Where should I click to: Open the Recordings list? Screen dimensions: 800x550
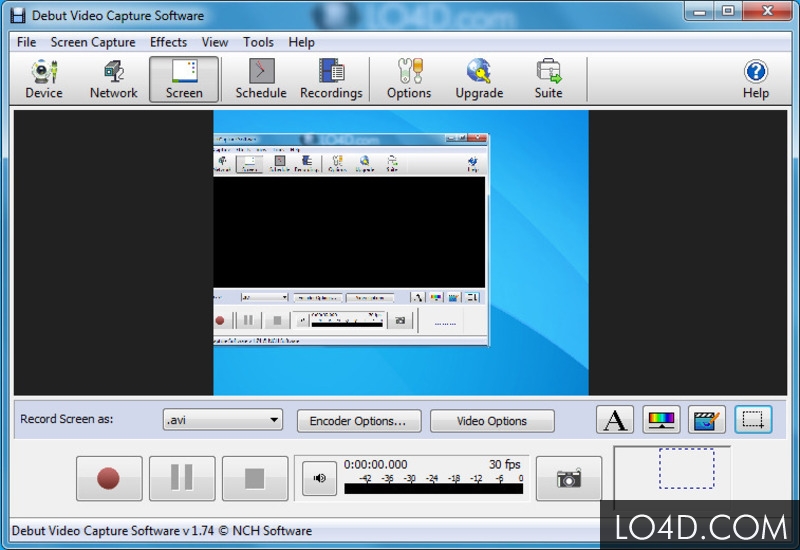[x=331, y=79]
